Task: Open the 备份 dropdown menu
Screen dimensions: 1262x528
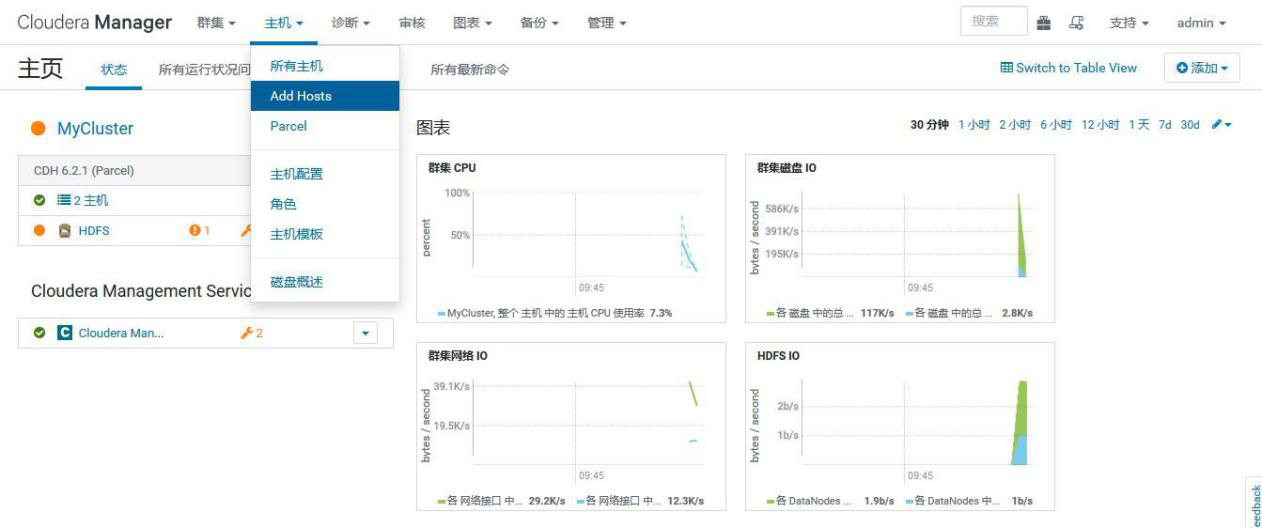Action: click(539, 23)
